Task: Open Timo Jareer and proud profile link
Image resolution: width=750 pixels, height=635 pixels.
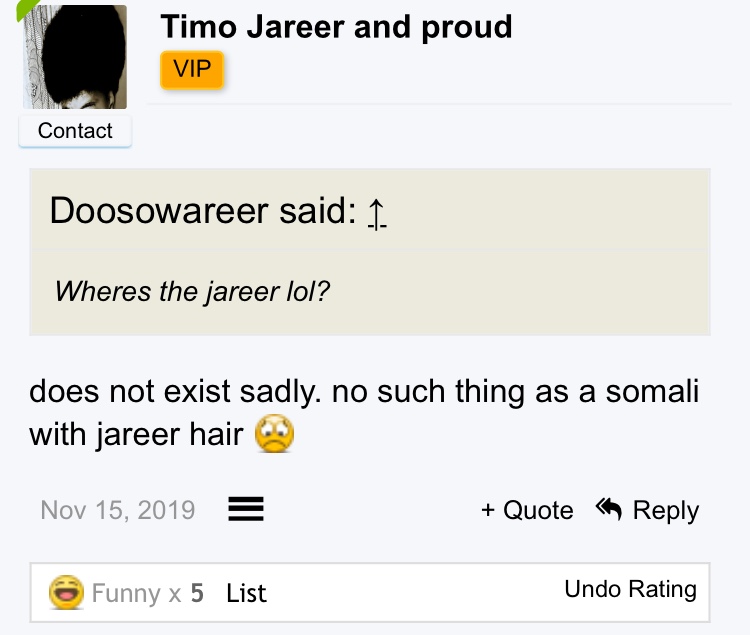Action: tap(336, 27)
